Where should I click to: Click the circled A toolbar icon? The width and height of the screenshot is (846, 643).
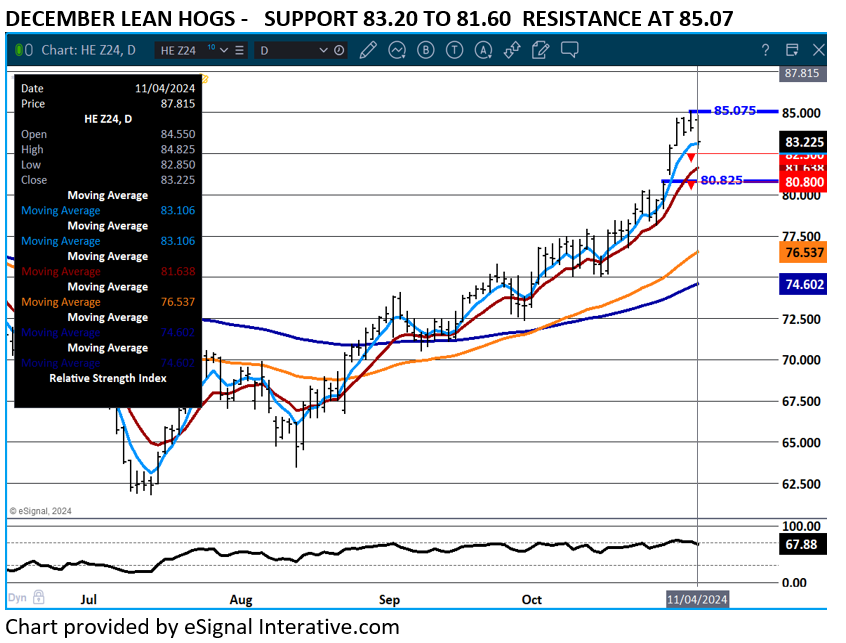point(484,49)
